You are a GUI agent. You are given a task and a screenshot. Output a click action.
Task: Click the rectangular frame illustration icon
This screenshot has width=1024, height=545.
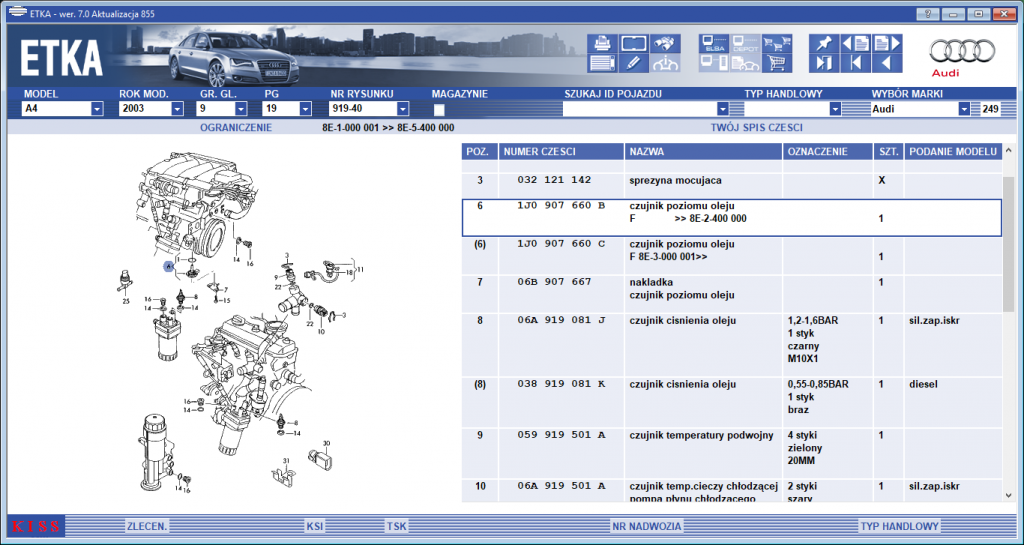click(x=633, y=44)
